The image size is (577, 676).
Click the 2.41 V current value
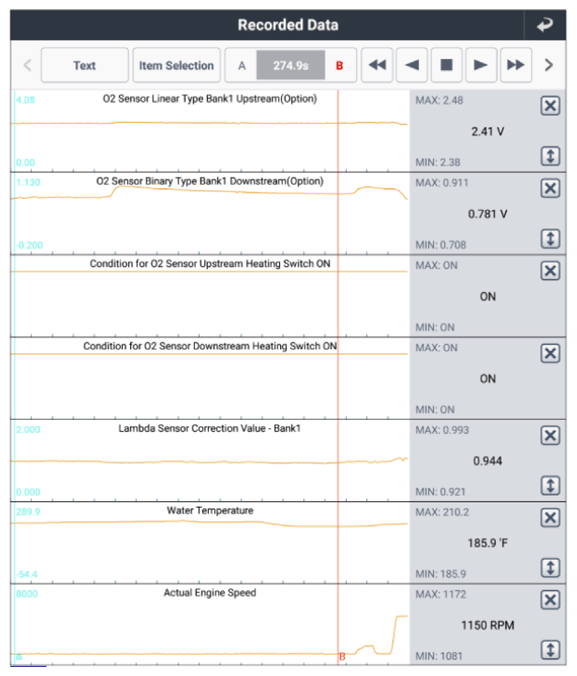point(488,131)
